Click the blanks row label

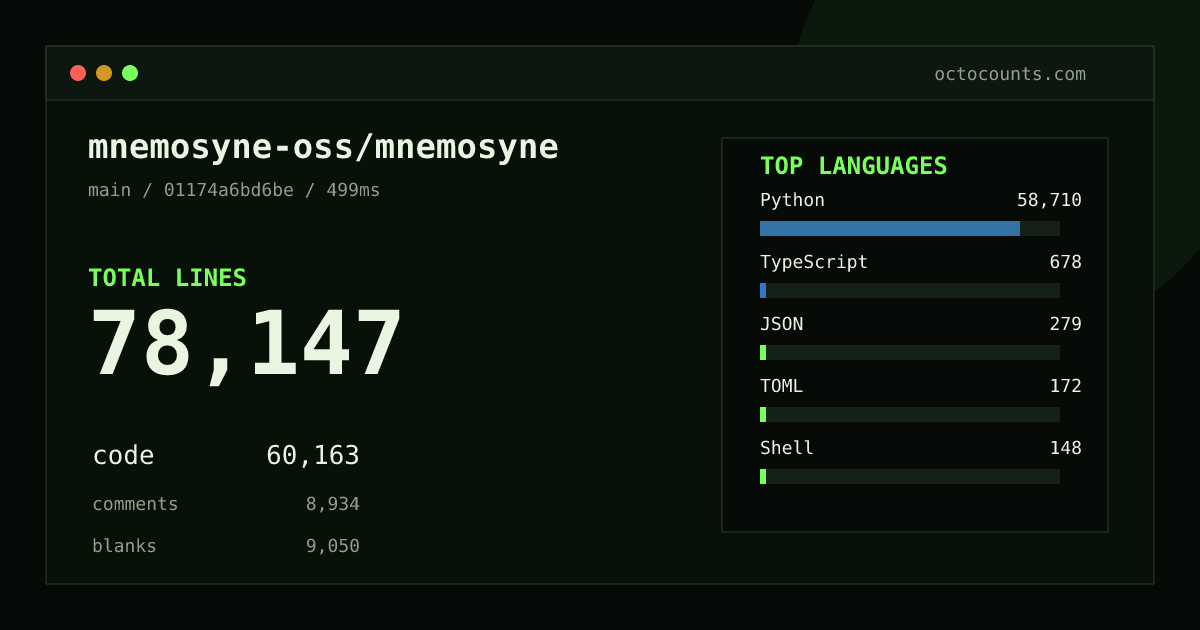point(124,546)
